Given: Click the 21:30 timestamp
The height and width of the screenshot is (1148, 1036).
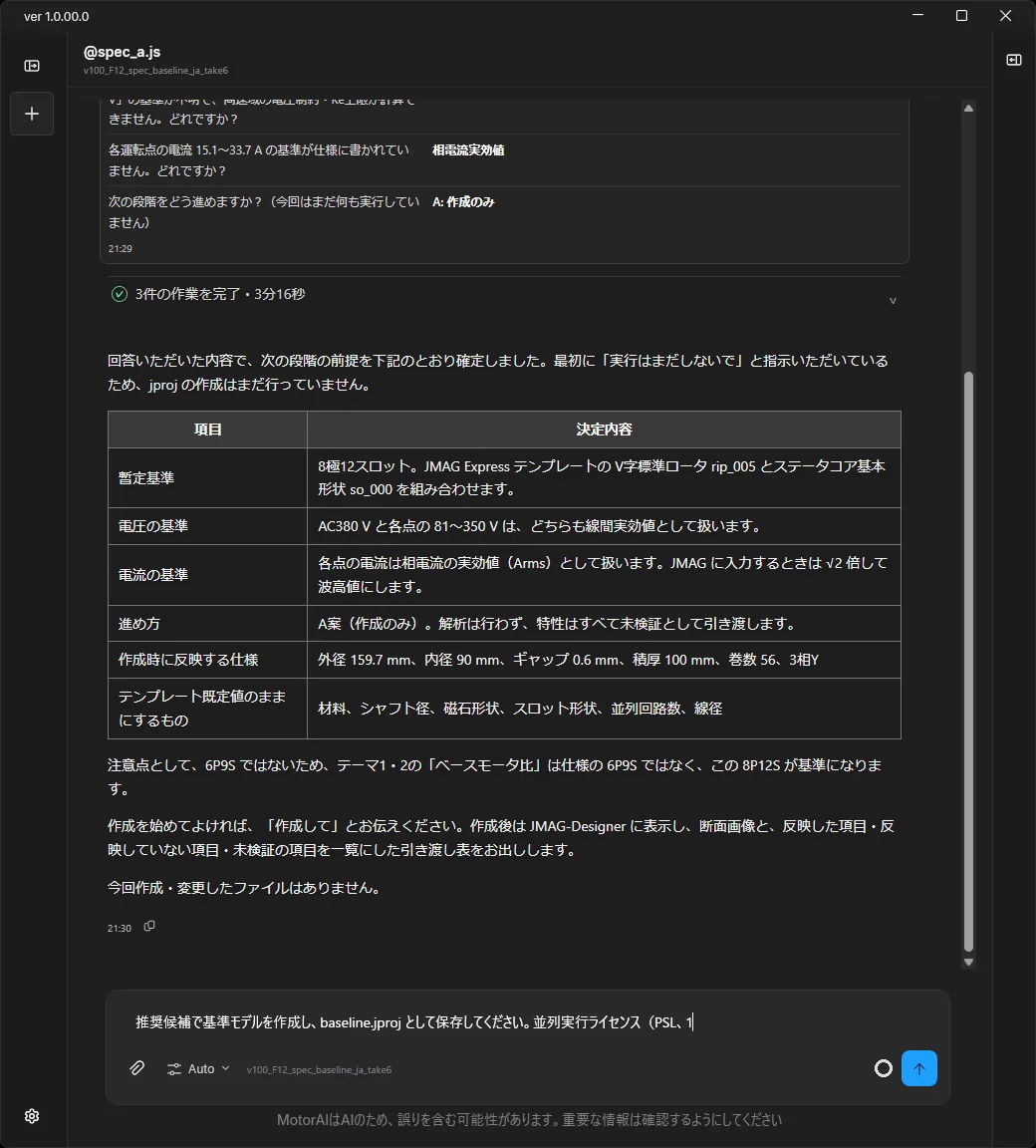Looking at the screenshot, I should [x=120, y=928].
